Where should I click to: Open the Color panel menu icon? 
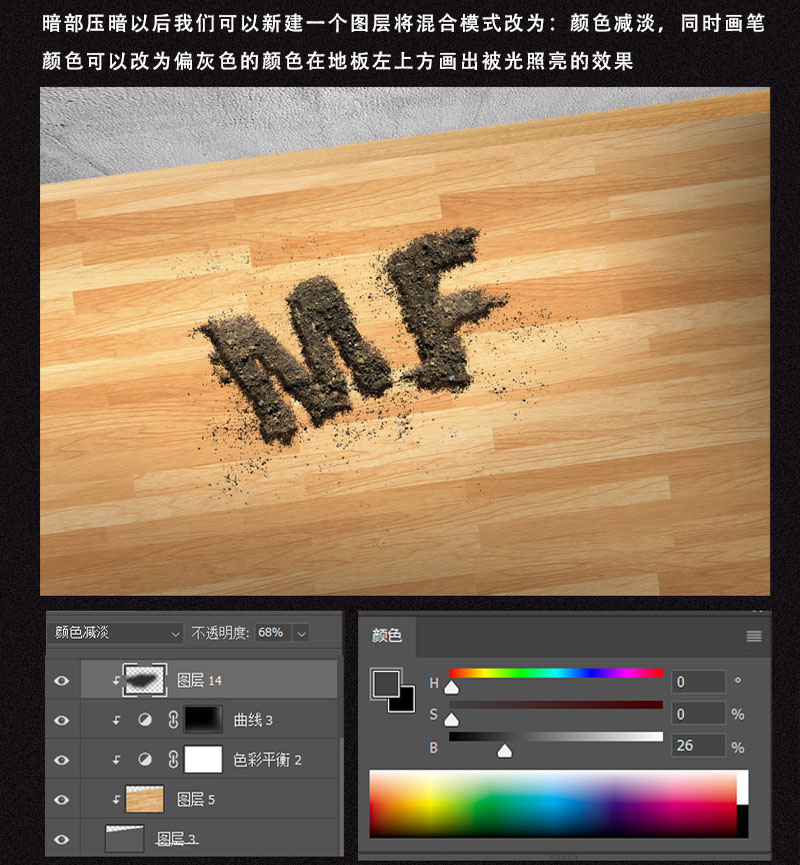coord(752,634)
